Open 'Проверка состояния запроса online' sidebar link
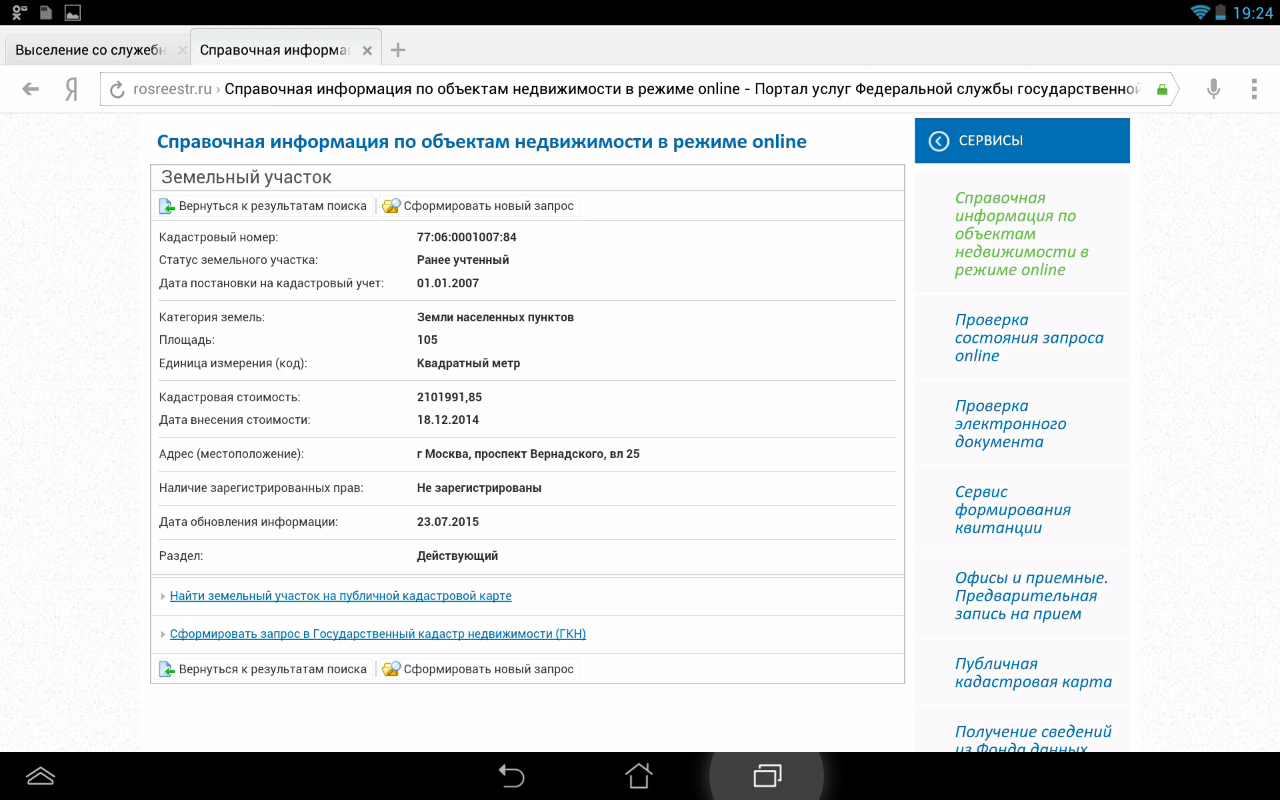This screenshot has width=1280, height=800. point(1028,338)
